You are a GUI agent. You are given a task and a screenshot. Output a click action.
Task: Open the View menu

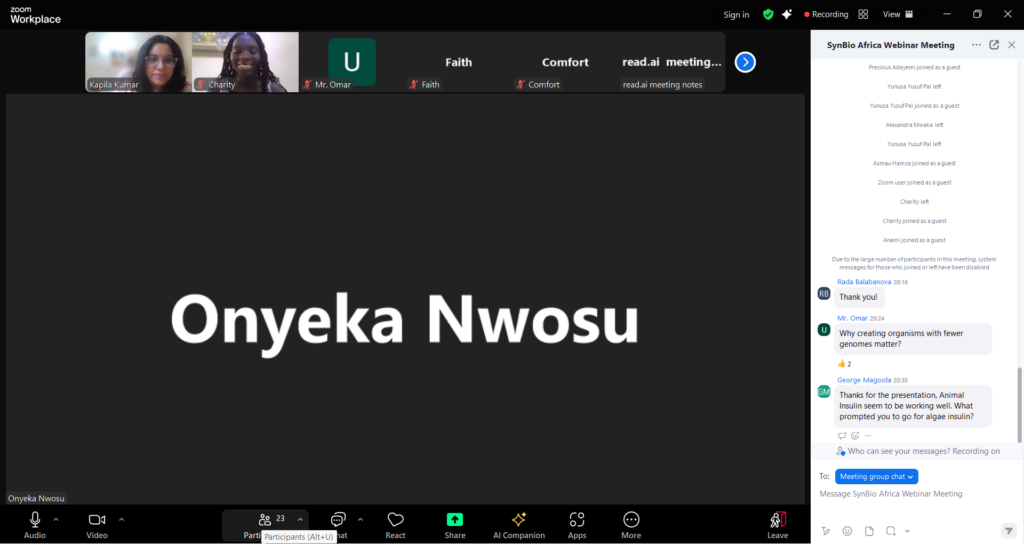coord(897,14)
